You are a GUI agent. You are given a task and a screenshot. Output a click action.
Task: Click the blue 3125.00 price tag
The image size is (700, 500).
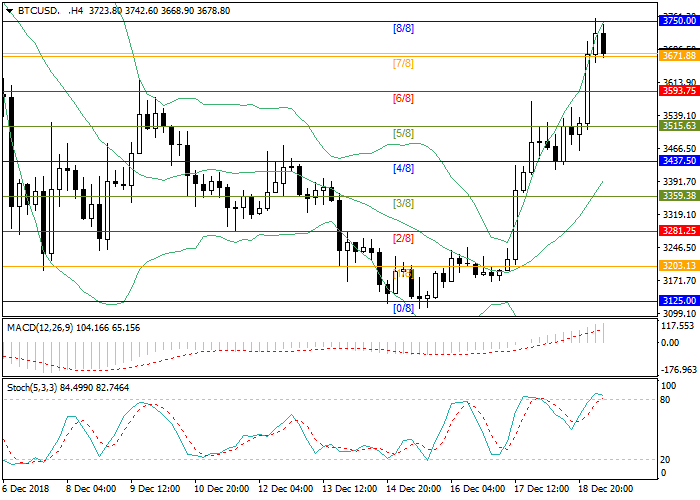678,300
